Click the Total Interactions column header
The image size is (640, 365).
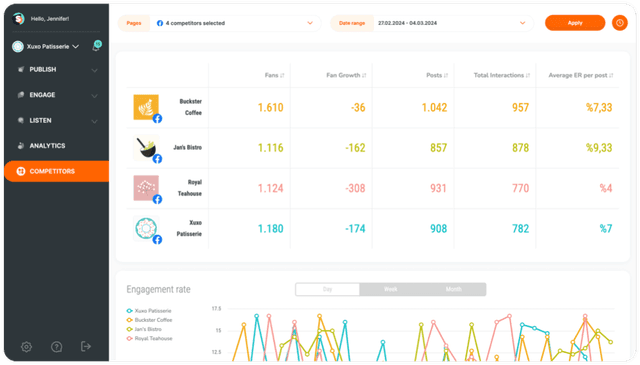click(x=498, y=75)
